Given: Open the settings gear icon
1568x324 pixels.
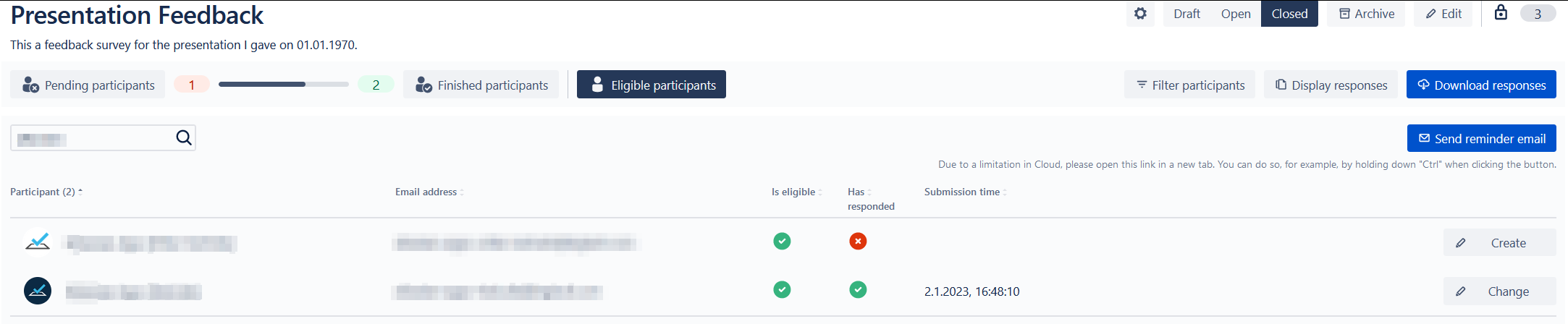Looking at the screenshot, I should point(1140,14).
